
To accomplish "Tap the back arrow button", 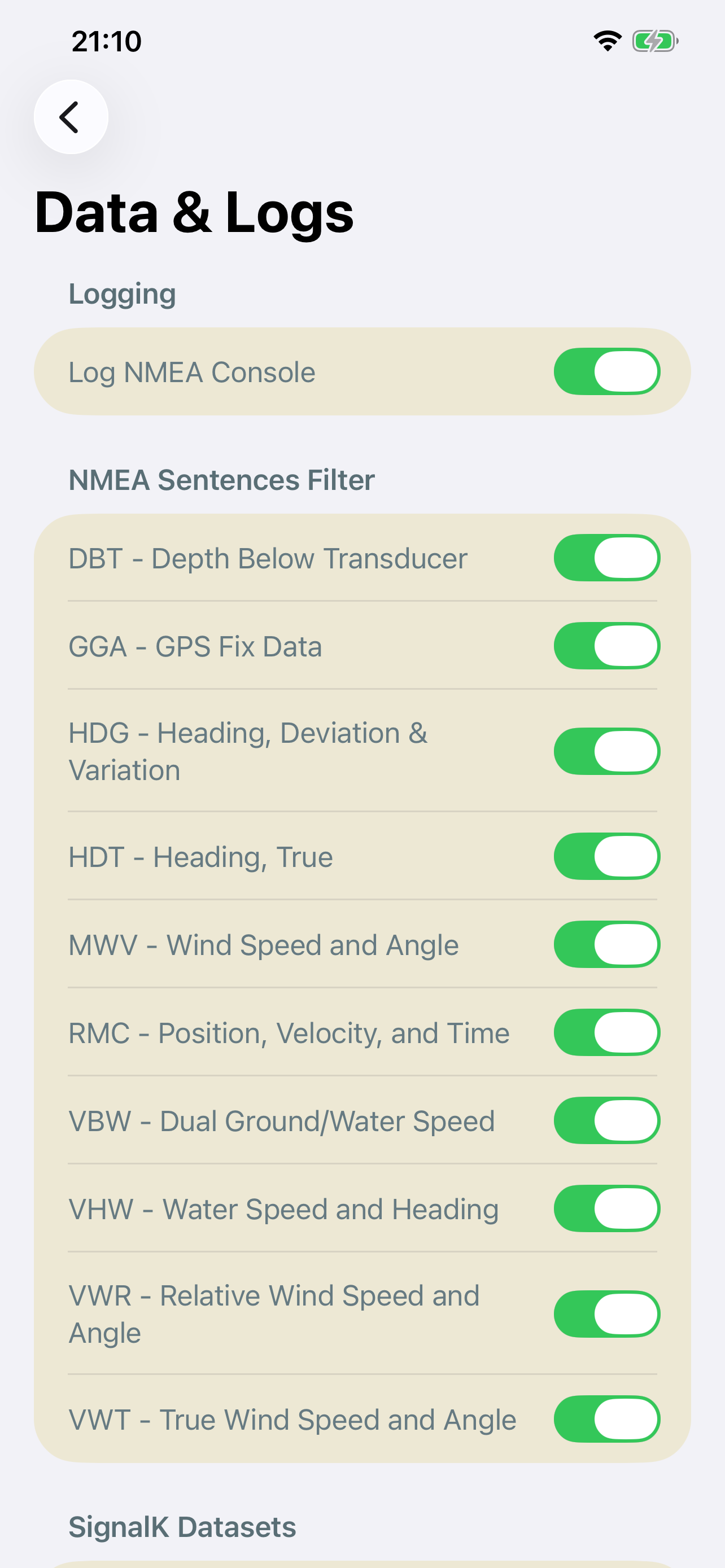I will (x=71, y=117).
